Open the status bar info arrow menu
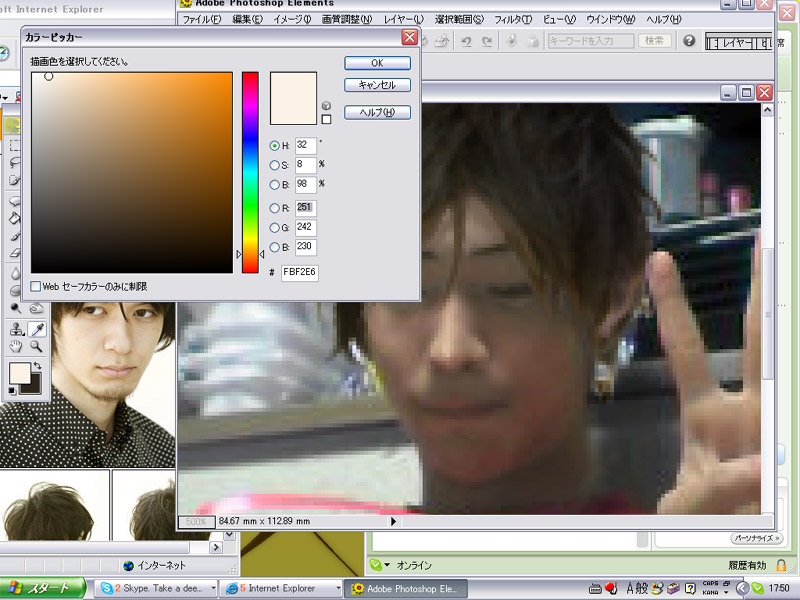800x600 pixels. point(393,521)
